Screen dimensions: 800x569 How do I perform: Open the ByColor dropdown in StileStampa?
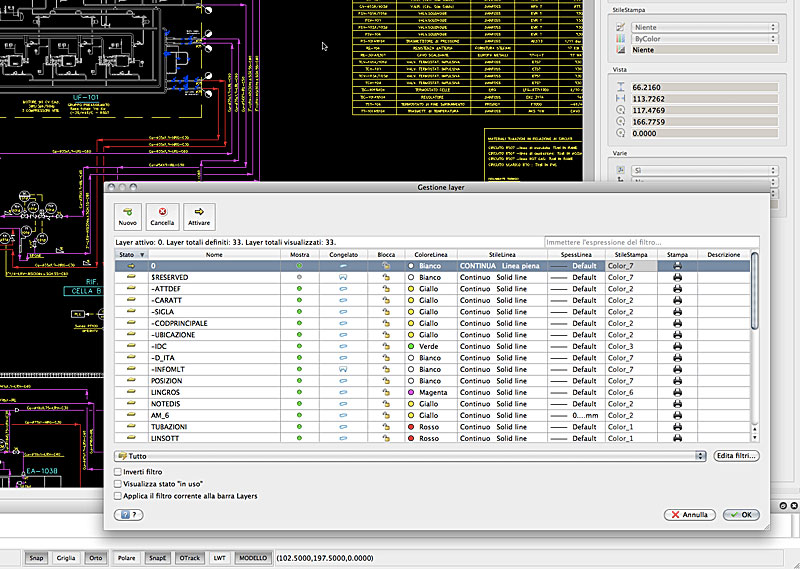click(x=704, y=39)
